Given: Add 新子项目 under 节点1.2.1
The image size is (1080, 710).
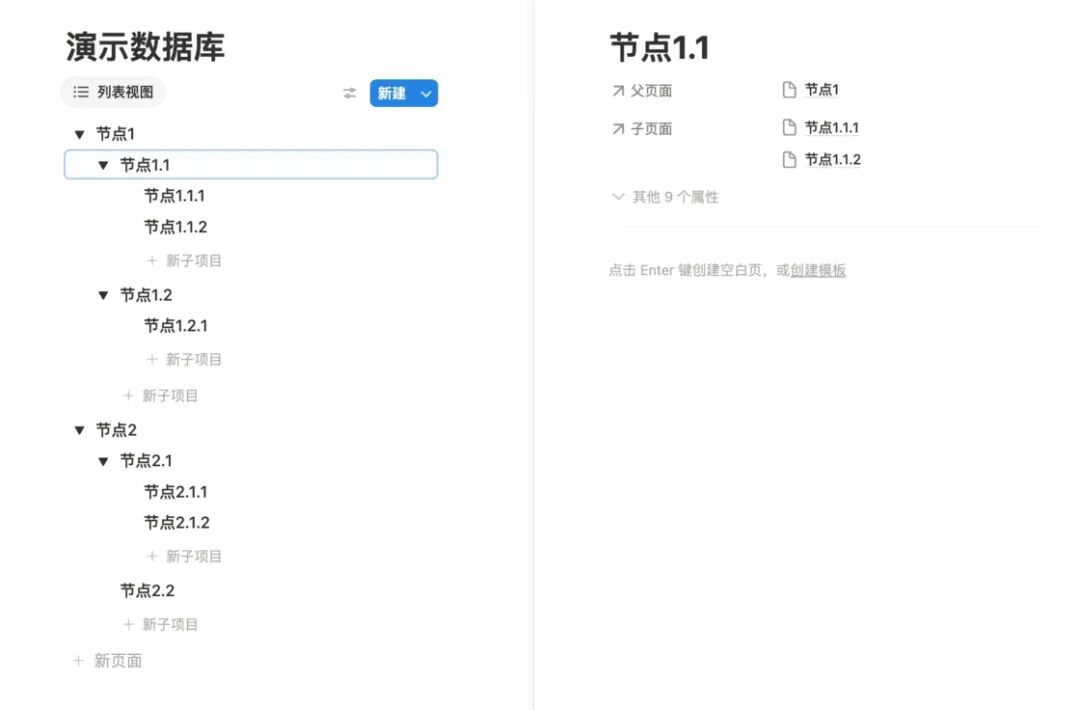Looking at the screenshot, I should 185,360.
